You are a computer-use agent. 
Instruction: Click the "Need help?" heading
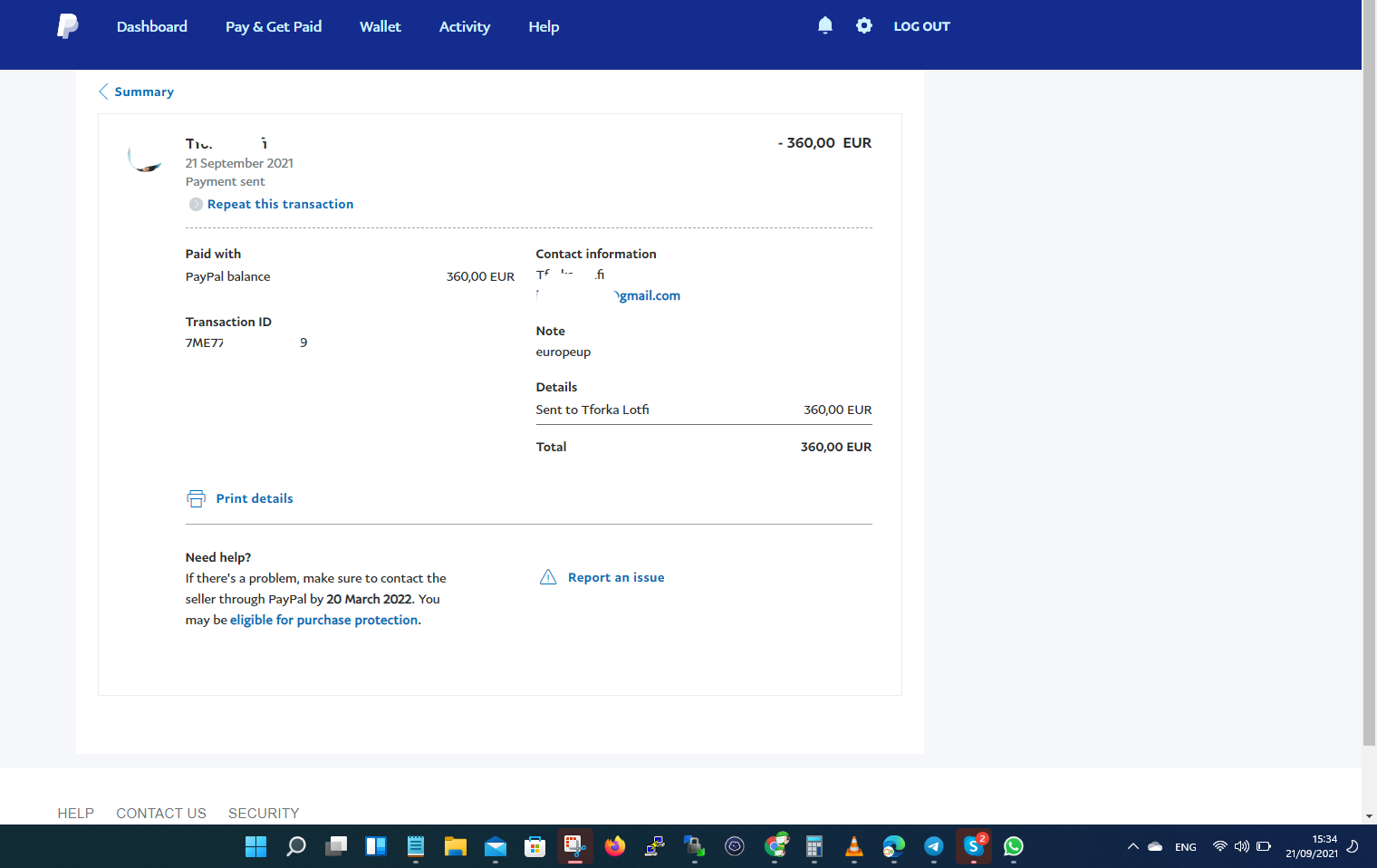pos(218,557)
